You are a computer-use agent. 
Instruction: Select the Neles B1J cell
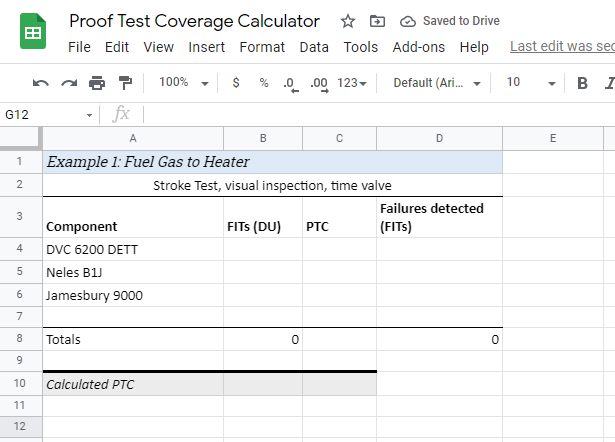(133, 272)
